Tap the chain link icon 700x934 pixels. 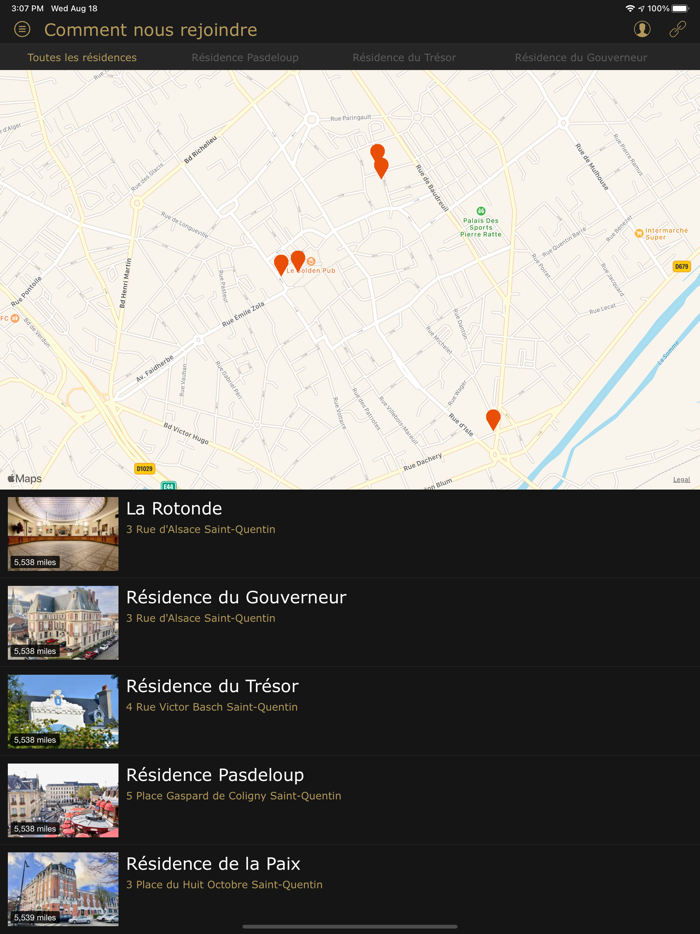677,29
